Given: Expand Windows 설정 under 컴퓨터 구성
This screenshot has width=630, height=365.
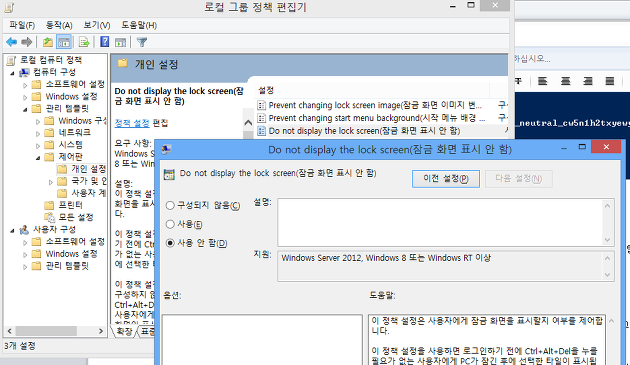Looking at the screenshot, I should [25, 97].
